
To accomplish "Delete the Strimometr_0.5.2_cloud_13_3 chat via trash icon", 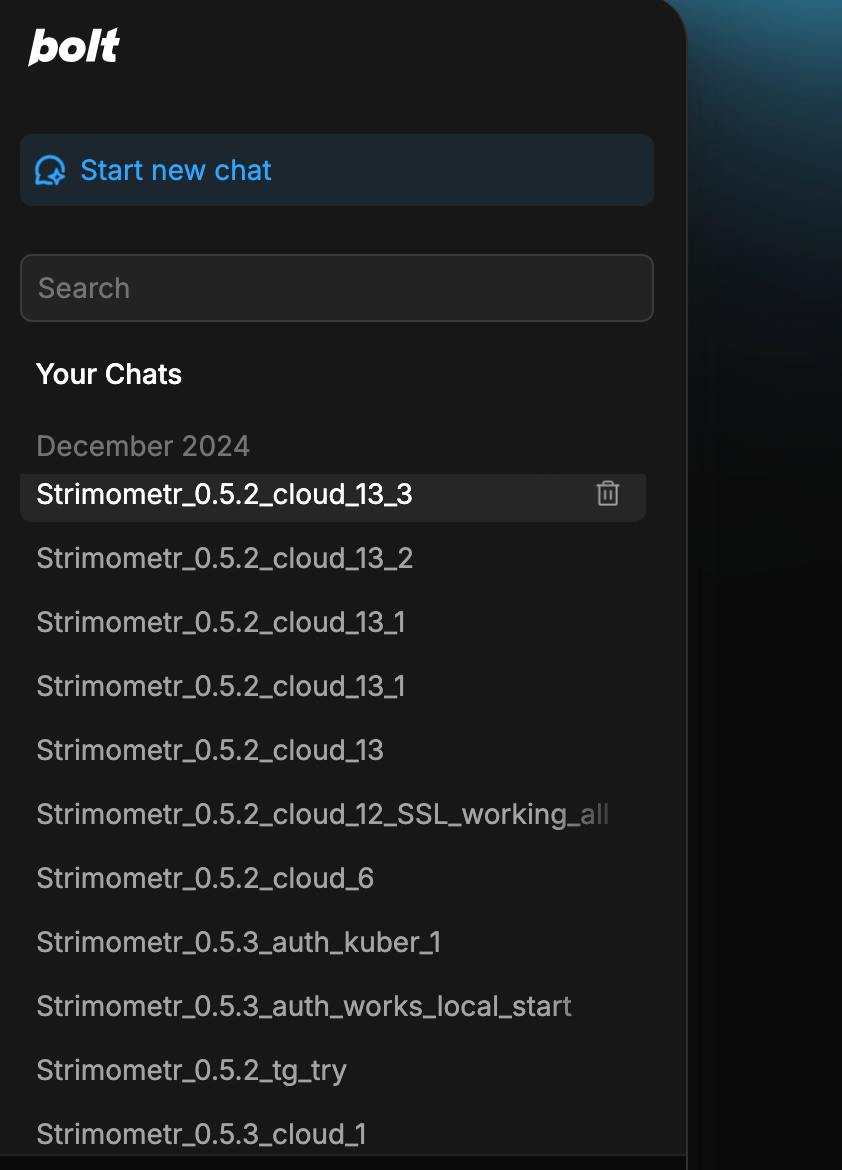I will click(x=608, y=493).
